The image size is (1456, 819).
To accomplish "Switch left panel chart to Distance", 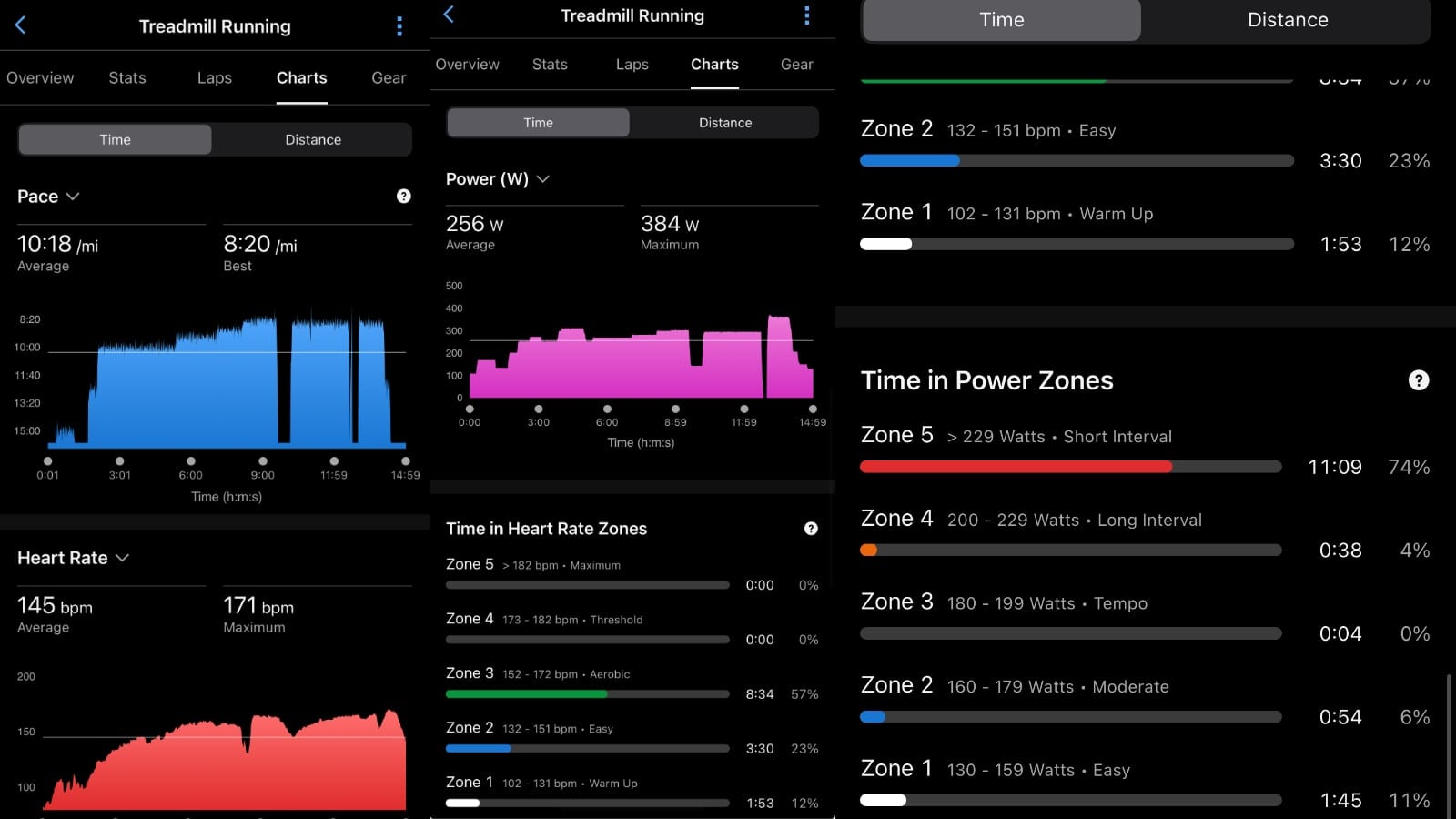I will click(312, 139).
